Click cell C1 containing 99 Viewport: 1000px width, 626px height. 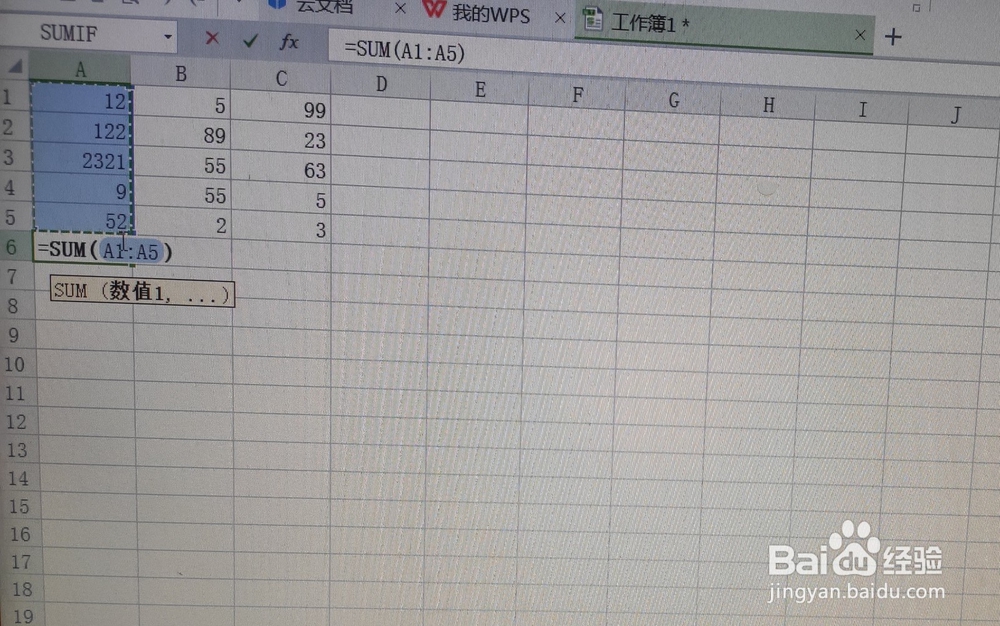click(281, 108)
